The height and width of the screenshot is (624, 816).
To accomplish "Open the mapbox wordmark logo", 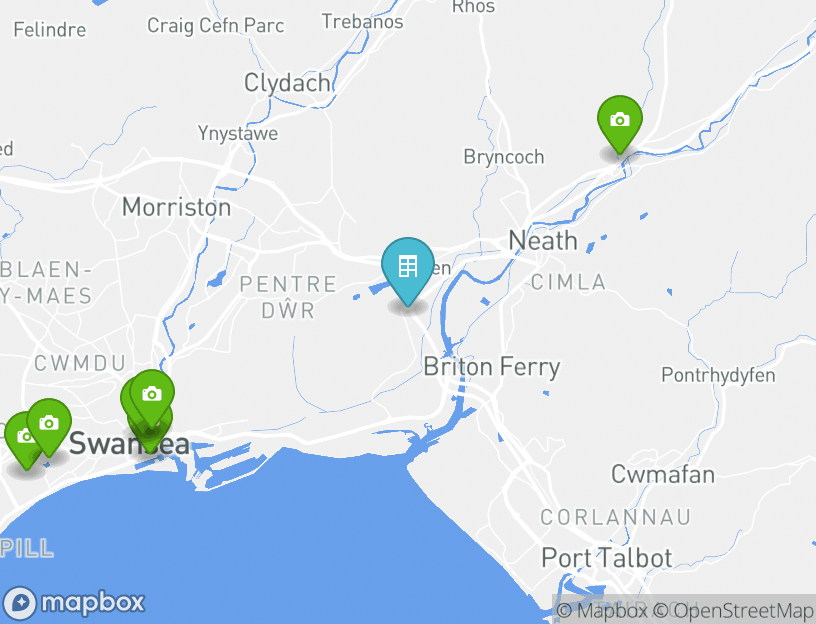I will tap(93, 604).
